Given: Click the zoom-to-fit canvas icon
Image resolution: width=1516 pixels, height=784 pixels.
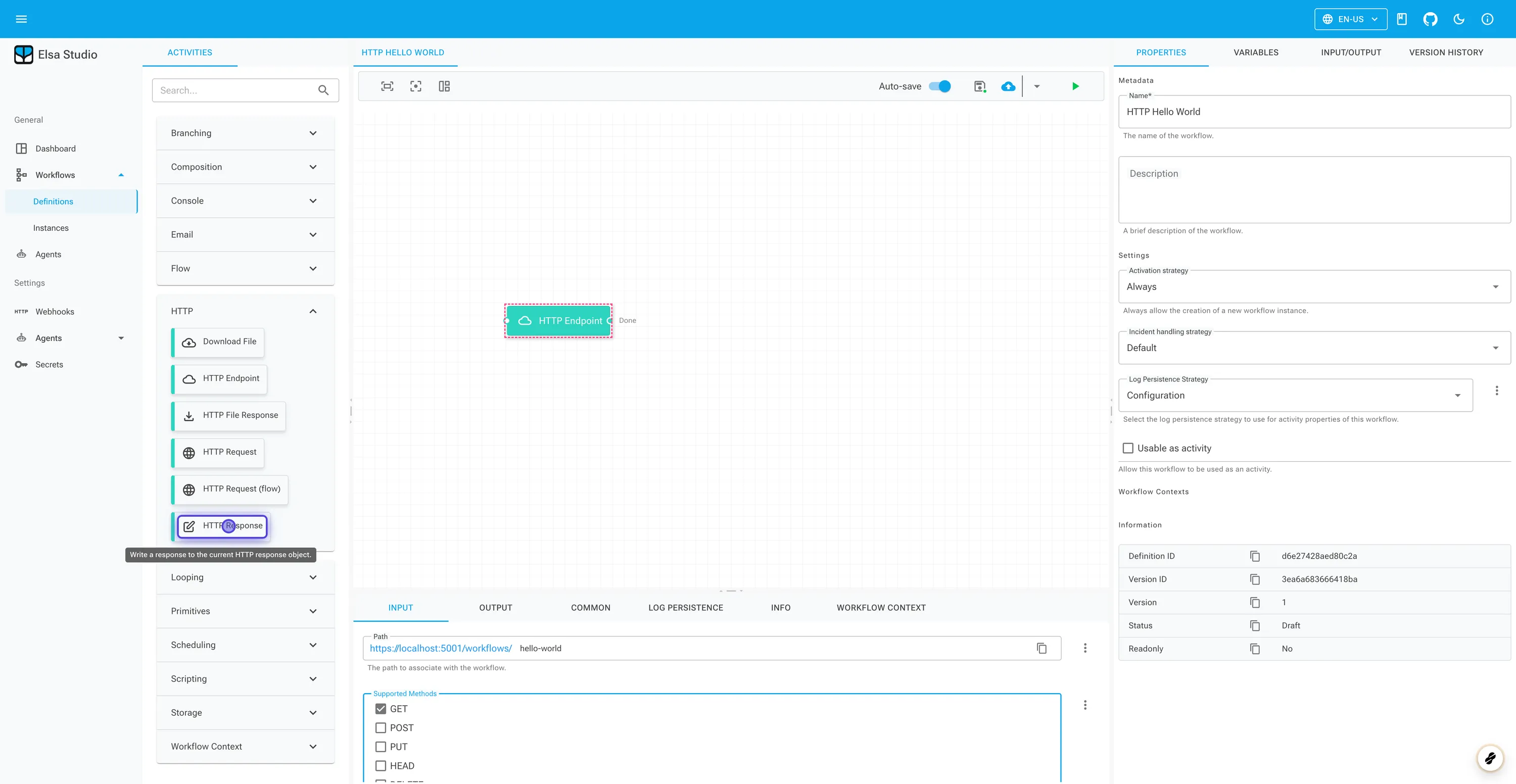Looking at the screenshot, I should 387,86.
